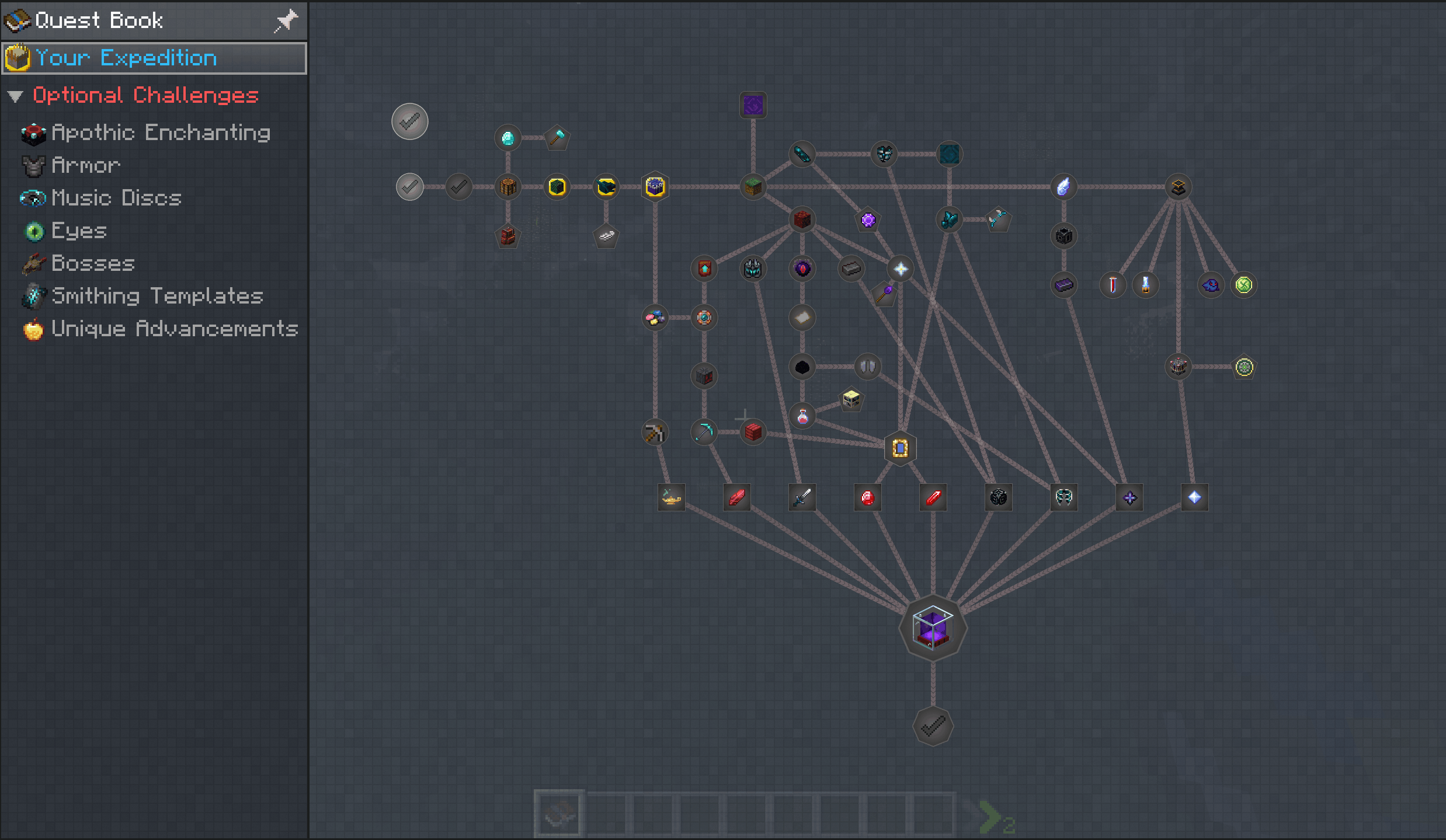Select the blue spiked table hexagon quest
Image resolution: width=1446 pixels, height=840 pixels.
click(x=655, y=187)
